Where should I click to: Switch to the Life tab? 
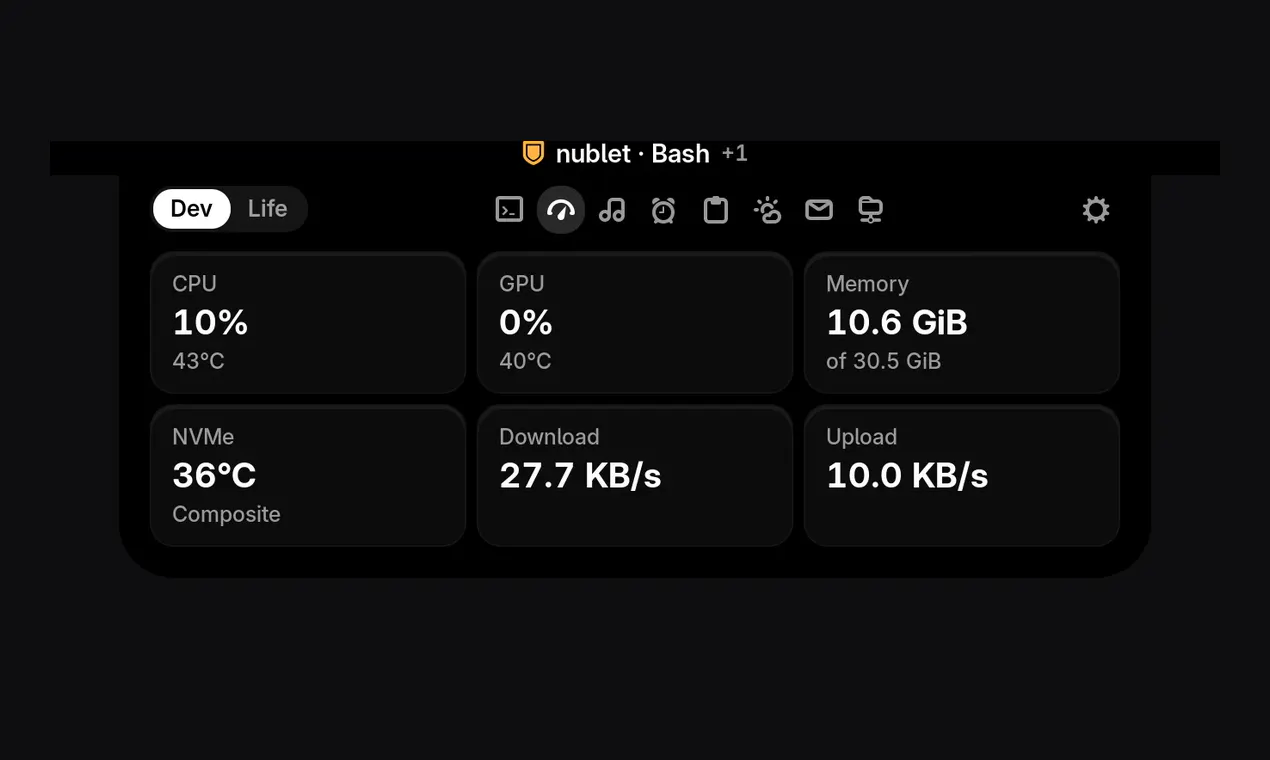tap(267, 209)
